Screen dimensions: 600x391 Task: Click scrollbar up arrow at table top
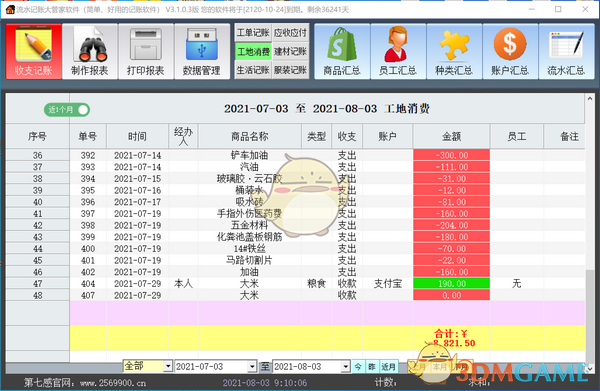(x=590, y=99)
